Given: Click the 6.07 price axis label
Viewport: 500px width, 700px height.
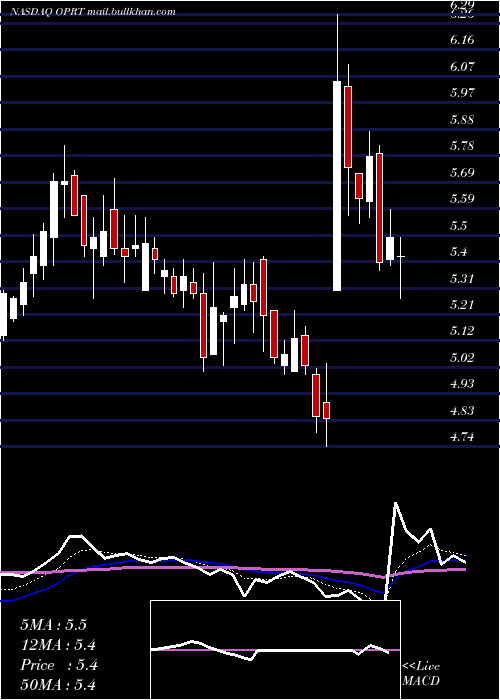Looking at the screenshot, I should pyautogui.click(x=462, y=67).
